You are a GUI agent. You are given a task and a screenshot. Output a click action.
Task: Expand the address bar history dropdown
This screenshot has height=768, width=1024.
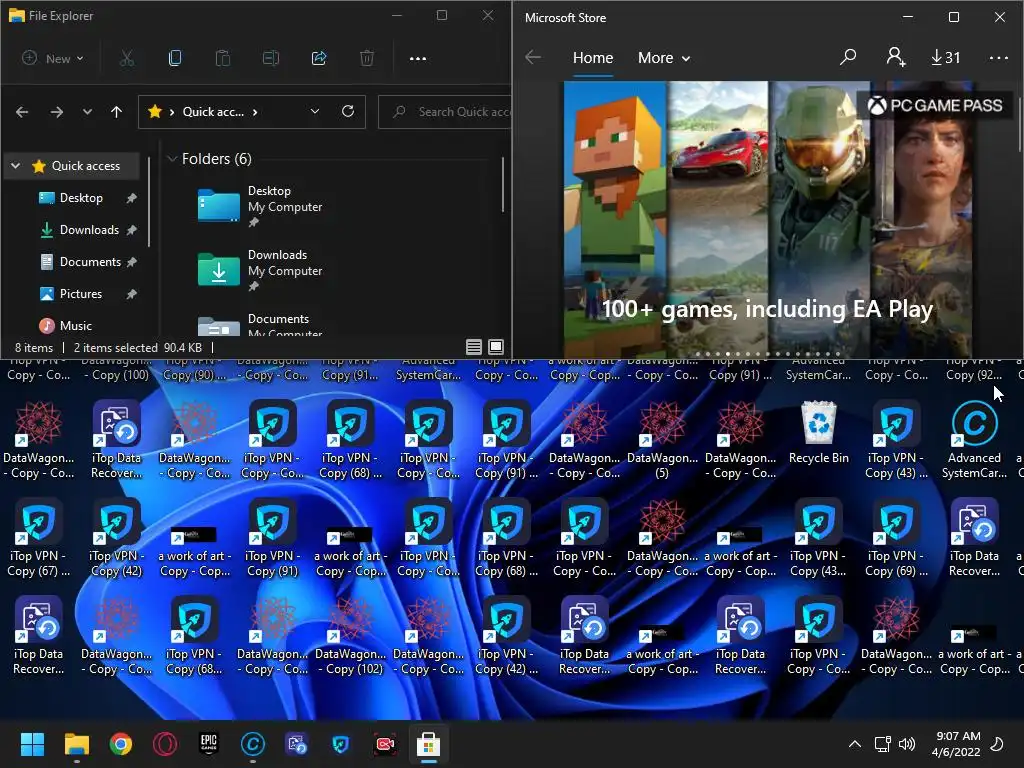click(315, 112)
